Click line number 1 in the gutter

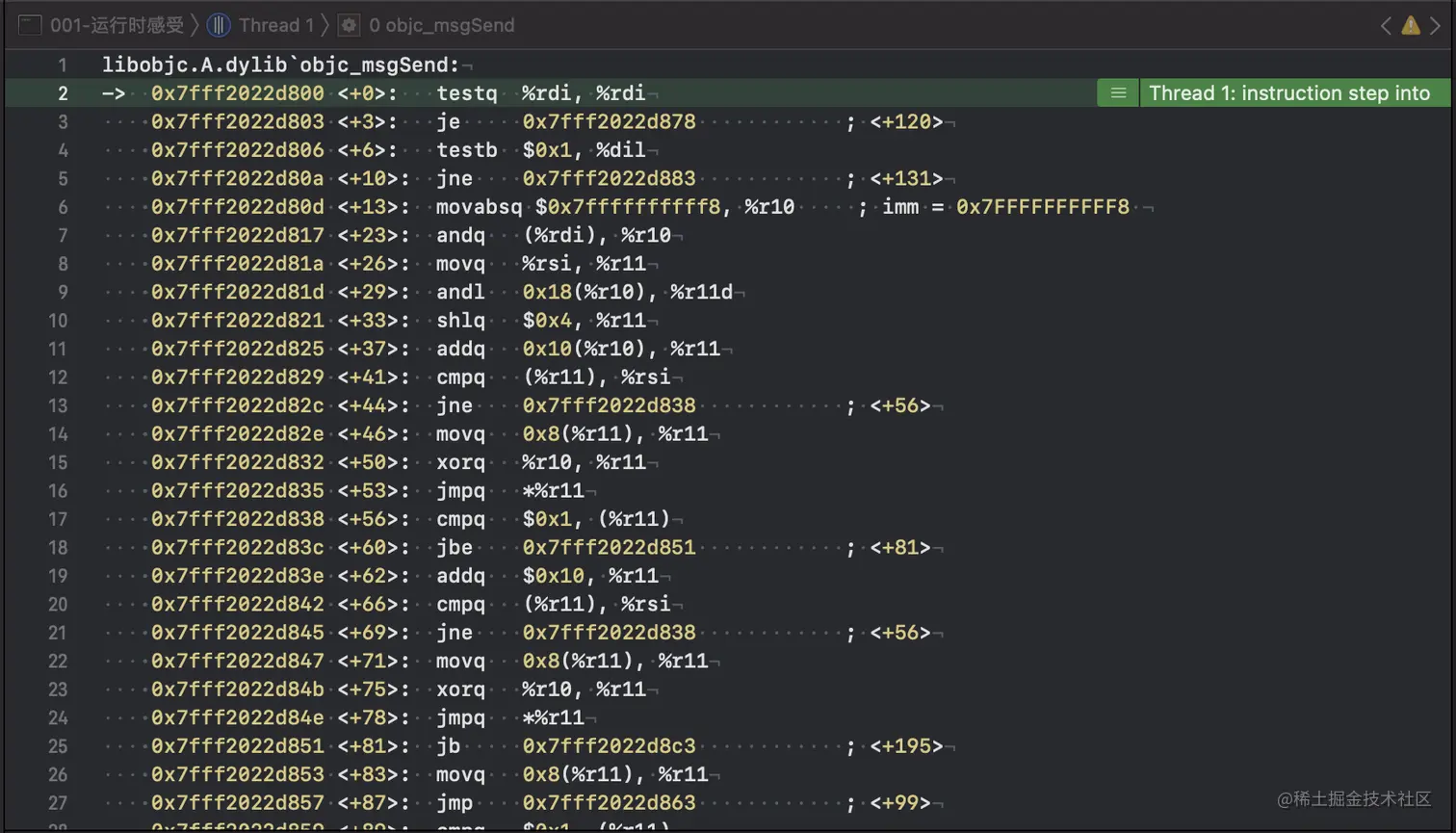(62, 65)
